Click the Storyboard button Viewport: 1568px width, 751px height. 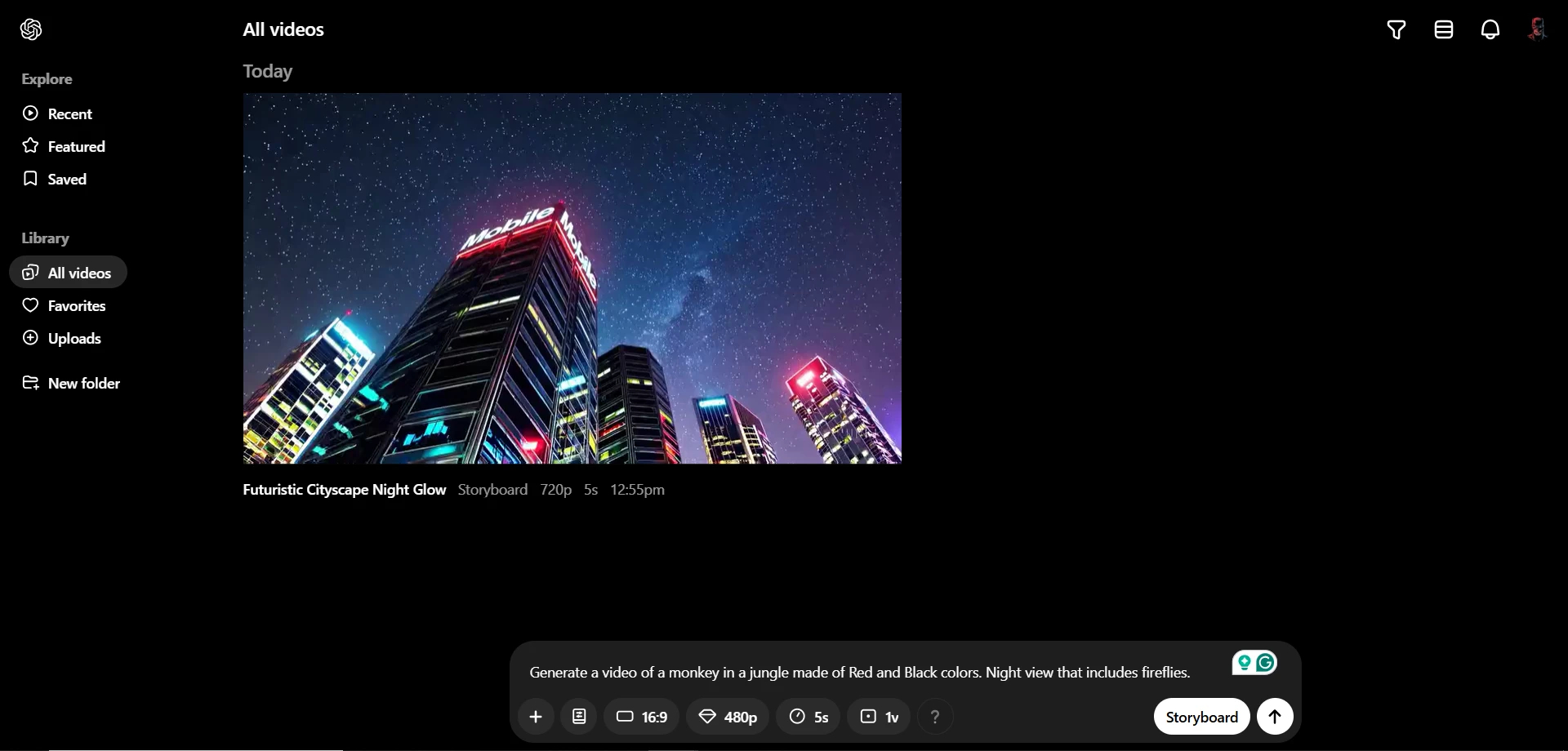[1201, 717]
